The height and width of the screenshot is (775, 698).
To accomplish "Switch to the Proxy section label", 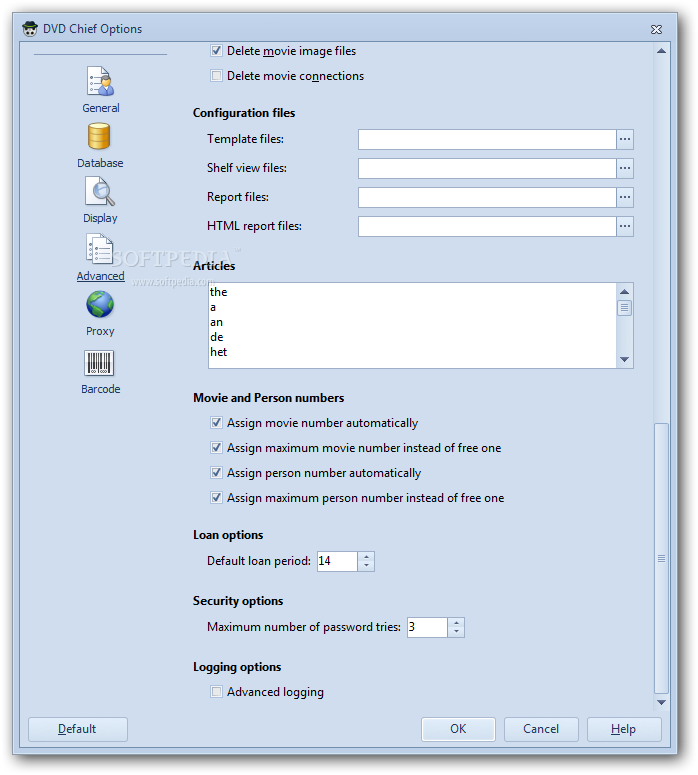I will click(100, 331).
